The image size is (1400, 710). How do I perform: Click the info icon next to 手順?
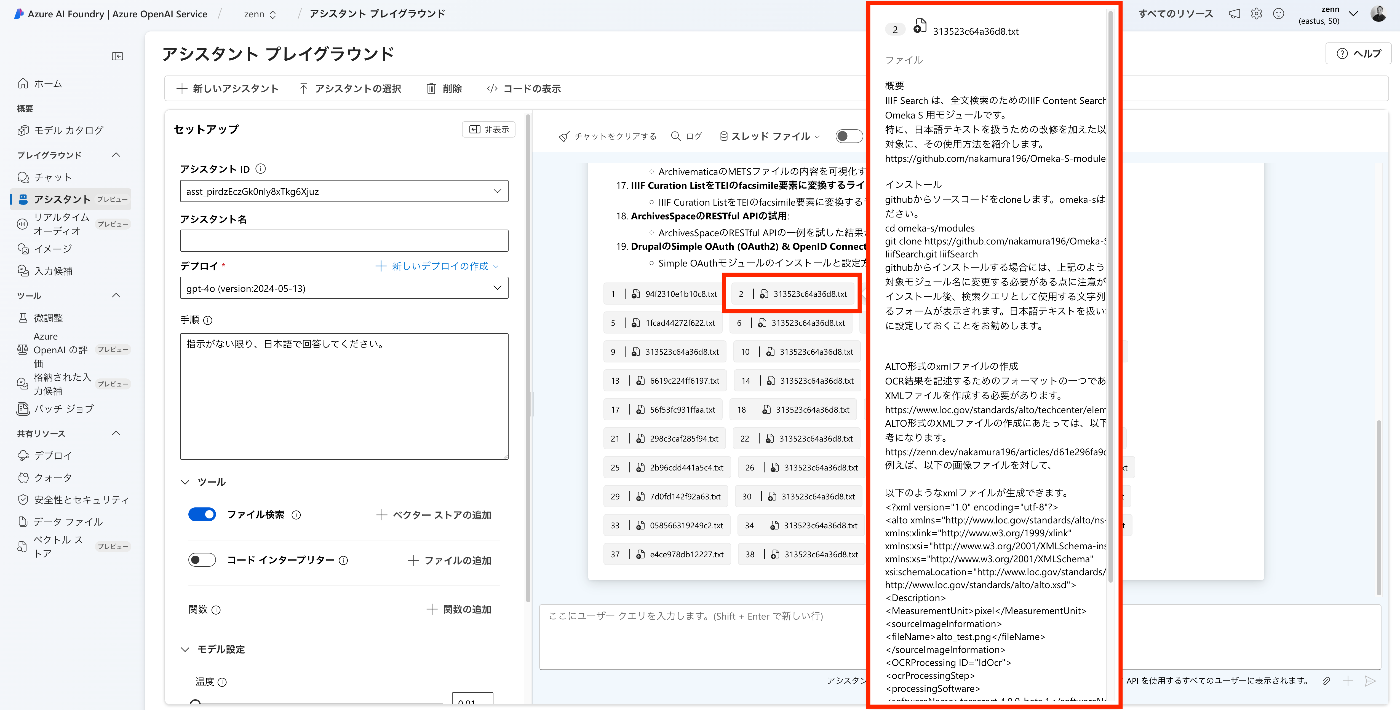(208, 320)
